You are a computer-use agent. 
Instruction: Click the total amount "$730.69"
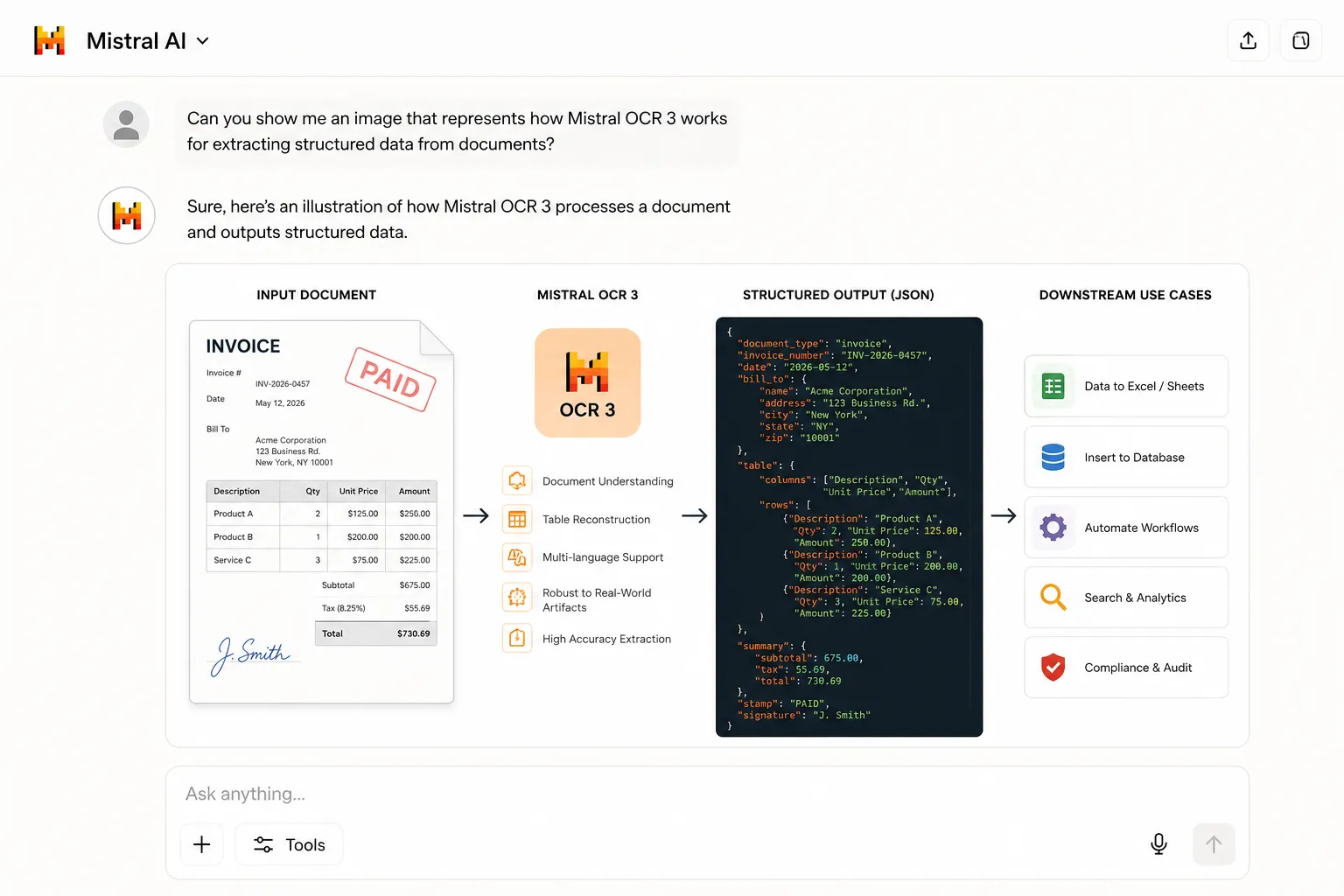[414, 633]
